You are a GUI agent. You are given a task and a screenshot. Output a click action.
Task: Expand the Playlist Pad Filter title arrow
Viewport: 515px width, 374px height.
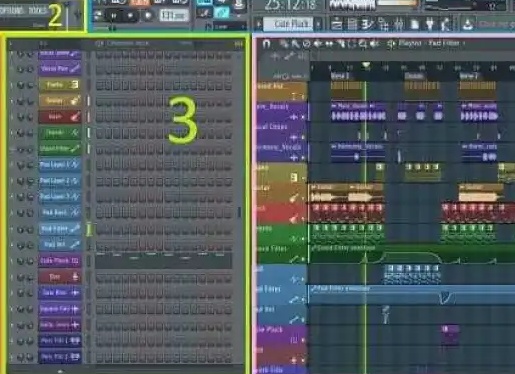464,43
